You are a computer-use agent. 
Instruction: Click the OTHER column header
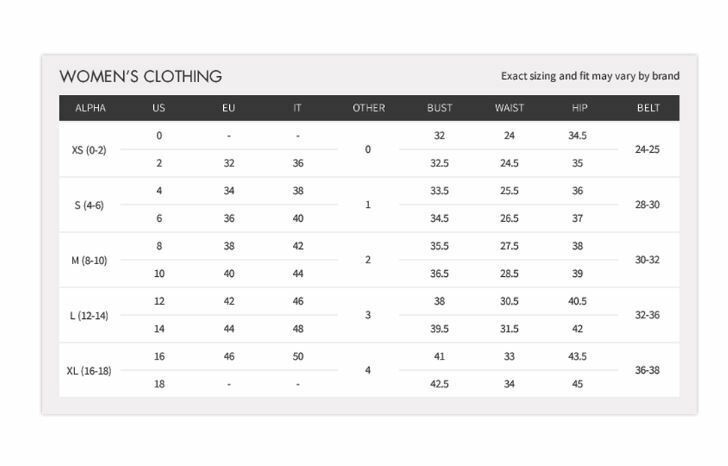[x=369, y=108]
